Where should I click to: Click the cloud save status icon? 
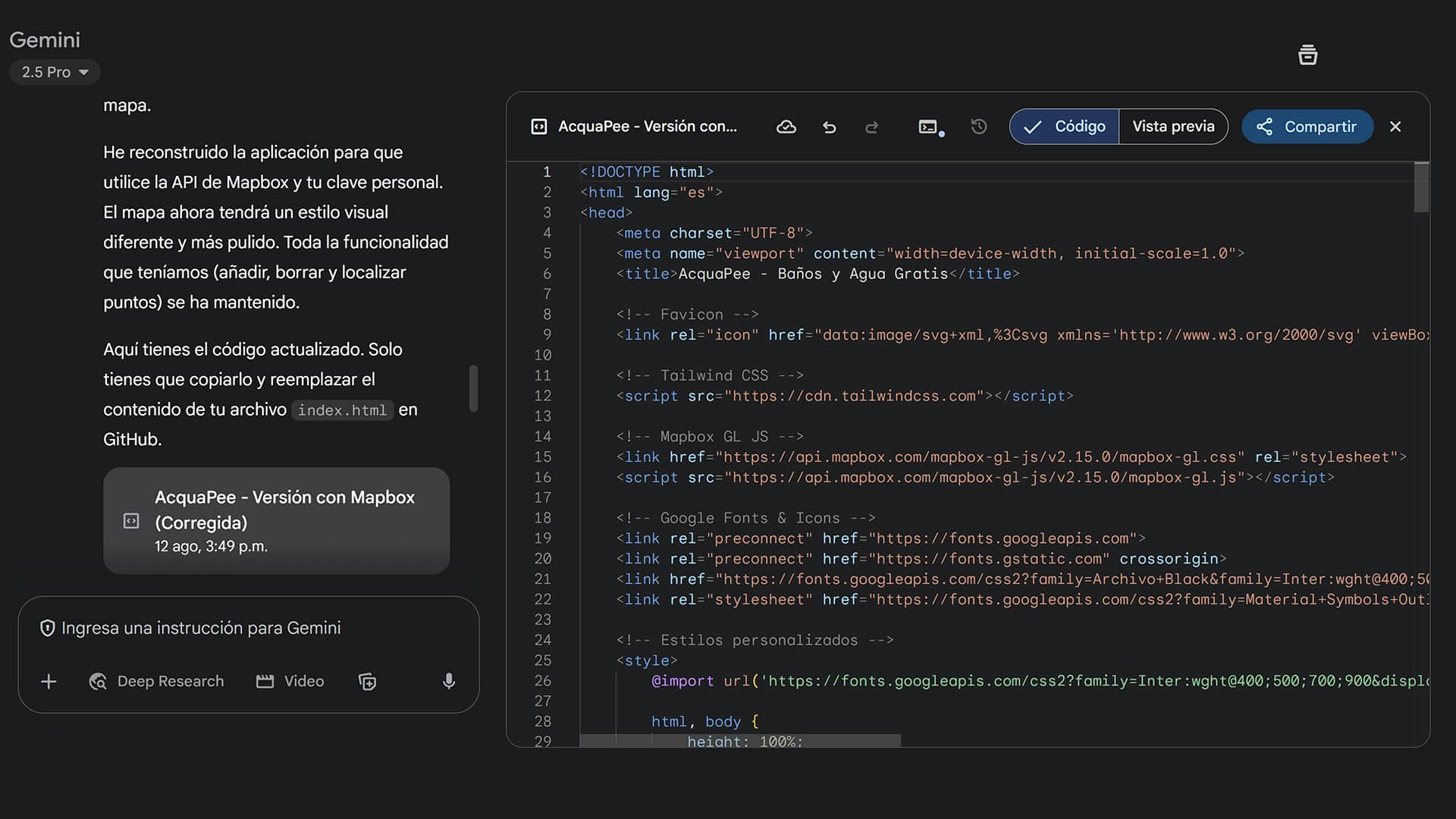coord(786,127)
